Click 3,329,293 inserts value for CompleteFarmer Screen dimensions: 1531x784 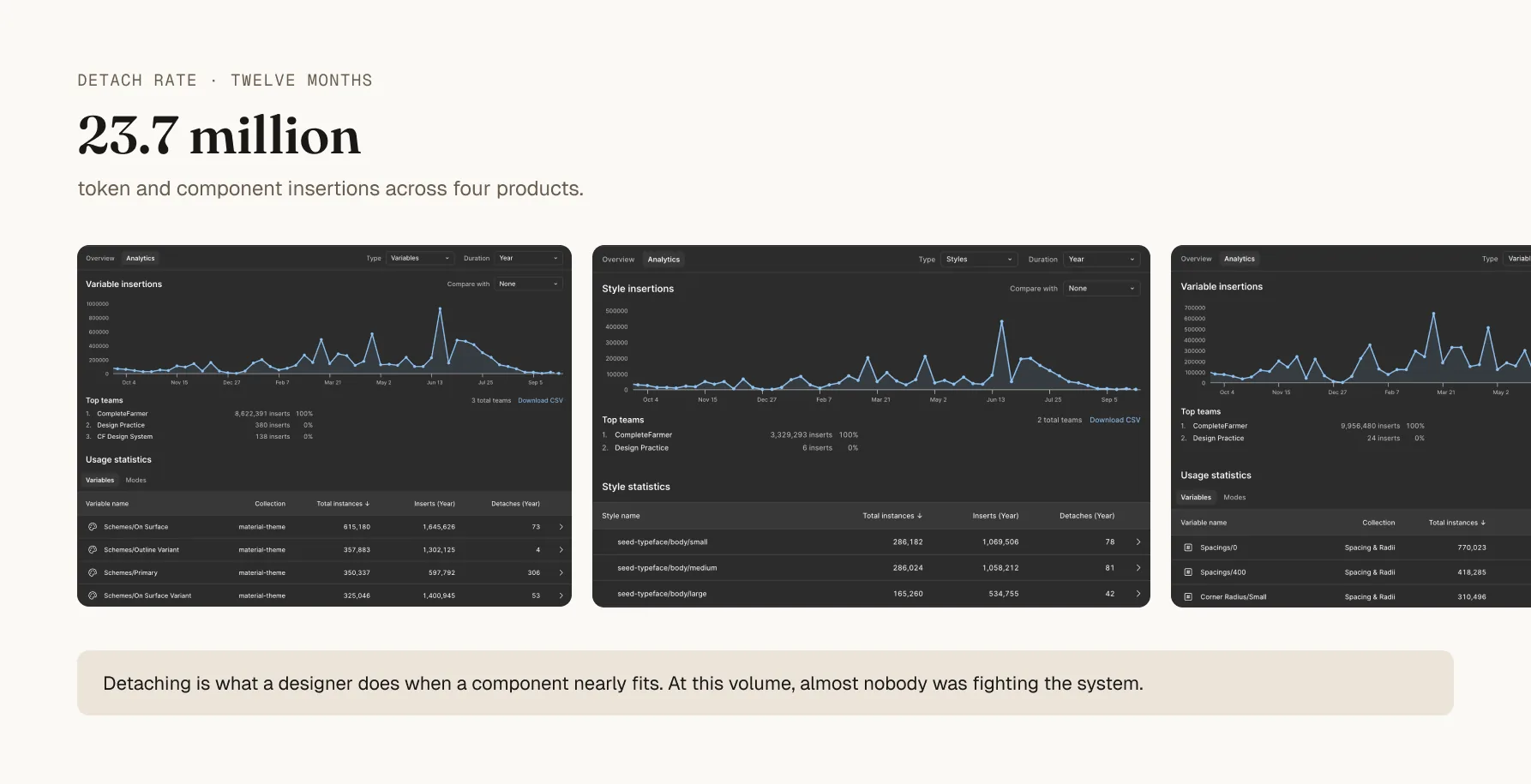[x=801, y=435]
